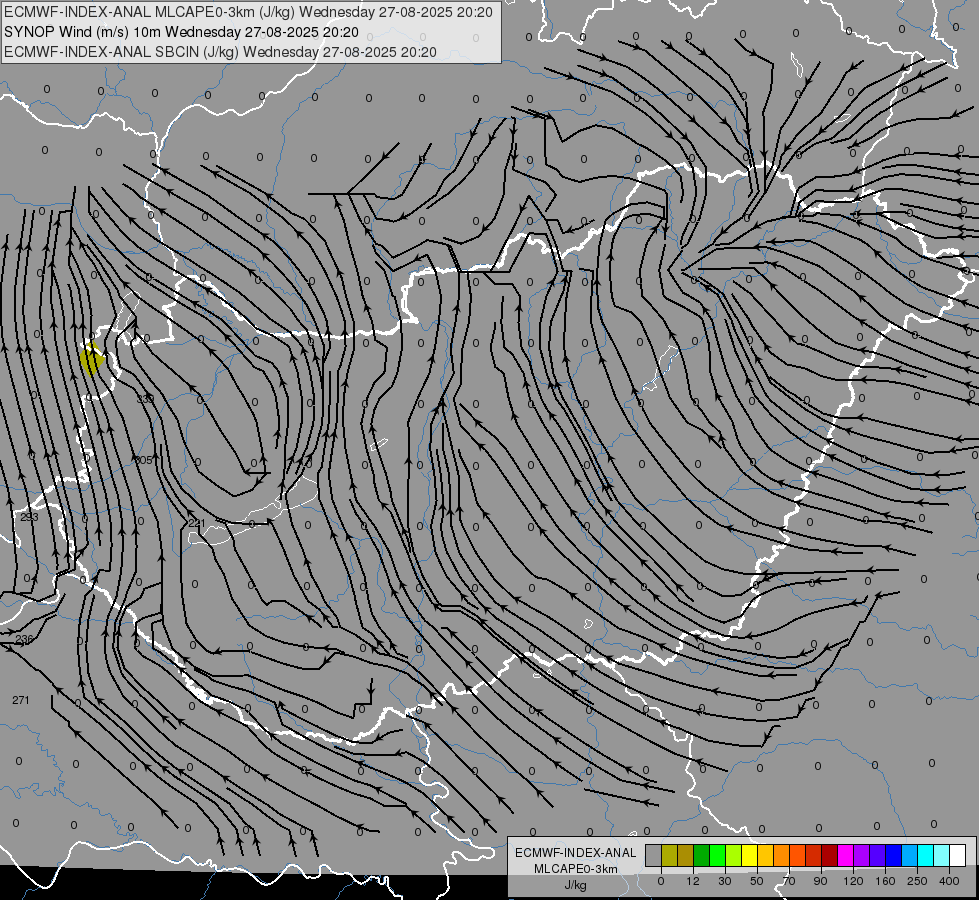Click the map value 339
979x900 pixels.
145,398
